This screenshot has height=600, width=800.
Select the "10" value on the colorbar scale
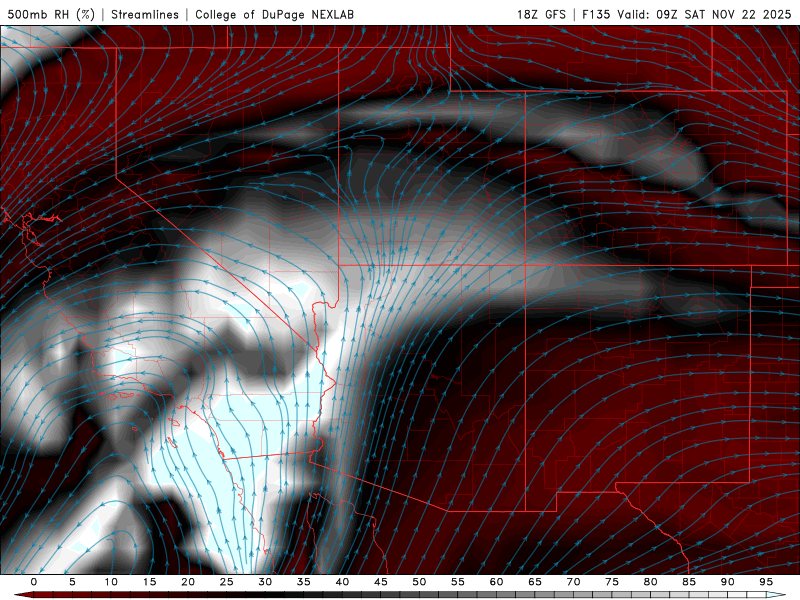coord(111,582)
